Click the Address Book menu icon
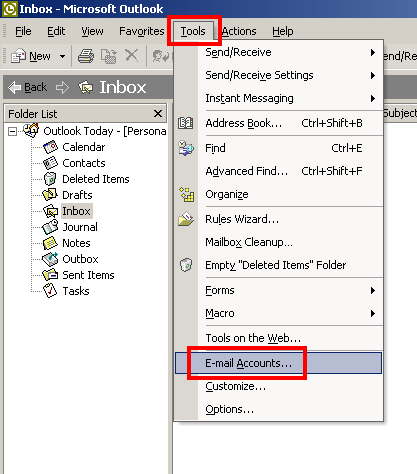 tap(186, 123)
